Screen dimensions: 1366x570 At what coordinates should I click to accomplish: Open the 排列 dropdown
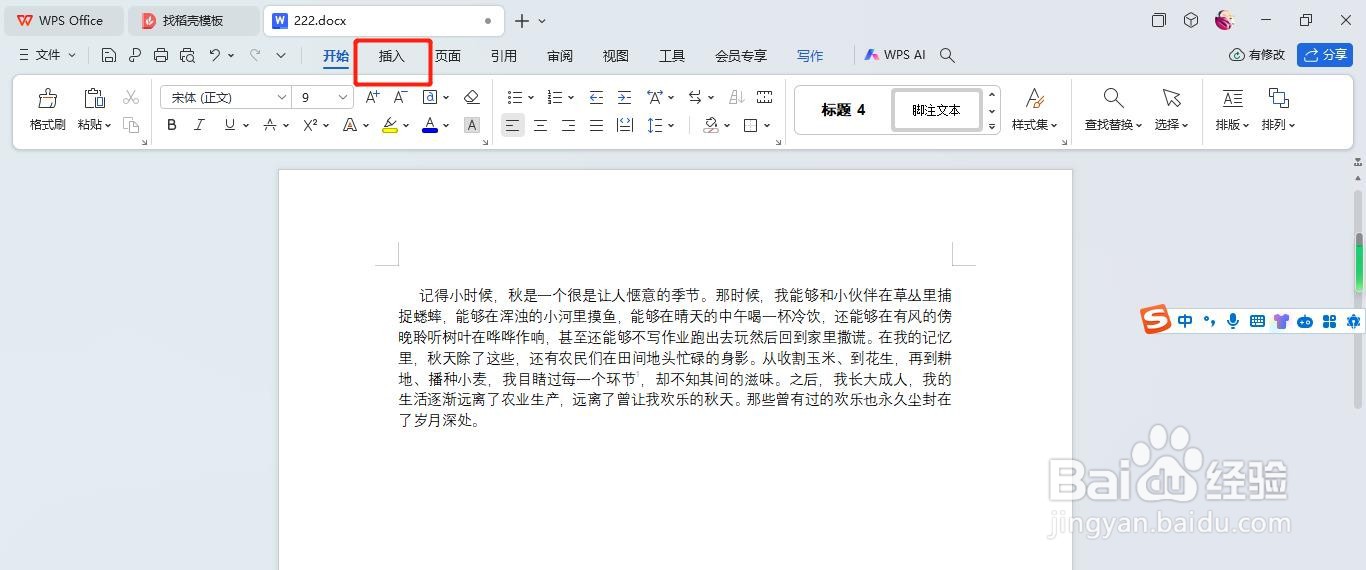click(1278, 125)
